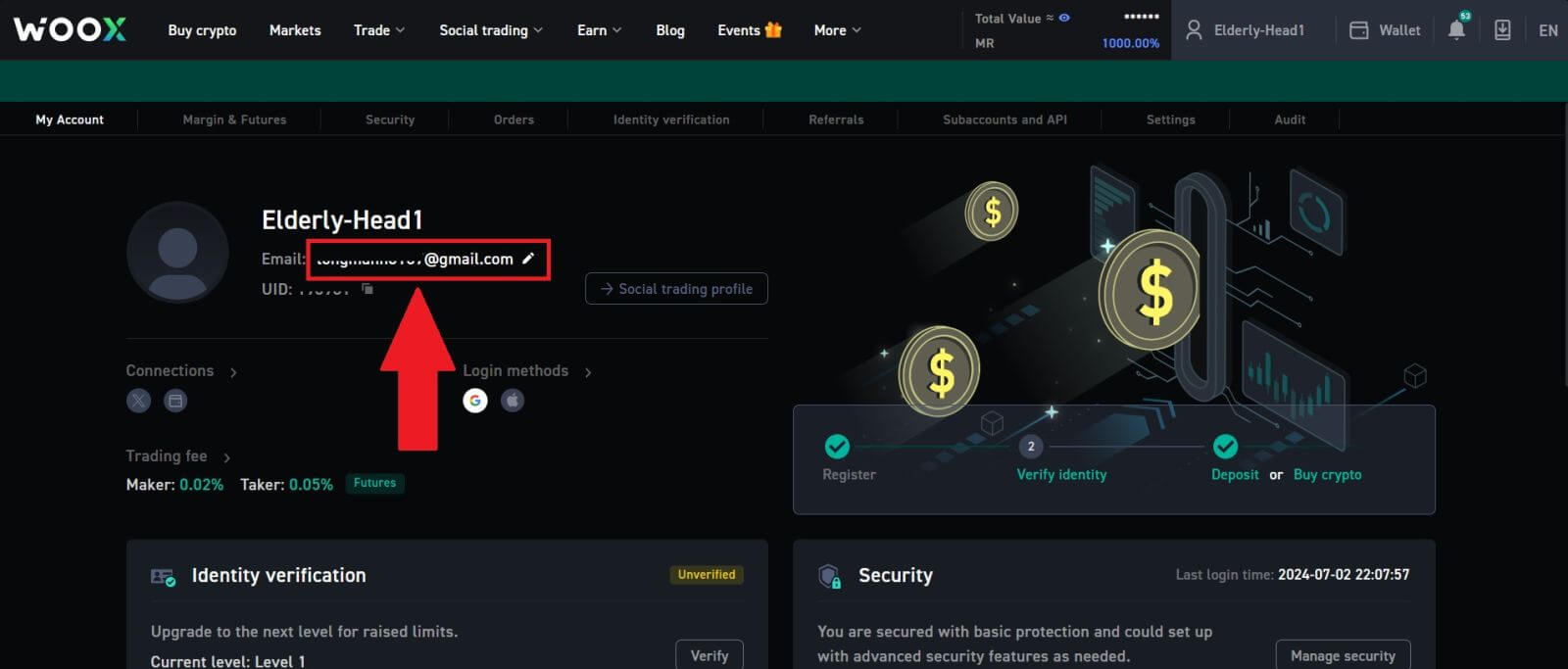Click the Social trading profile button
This screenshot has height=669, width=1568.
click(676, 289)
